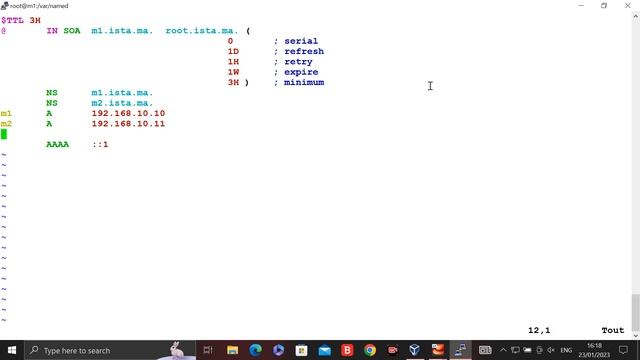Click the 'AAAA' record type
Screen dimensions: 640x360
(x=58, y=144)
